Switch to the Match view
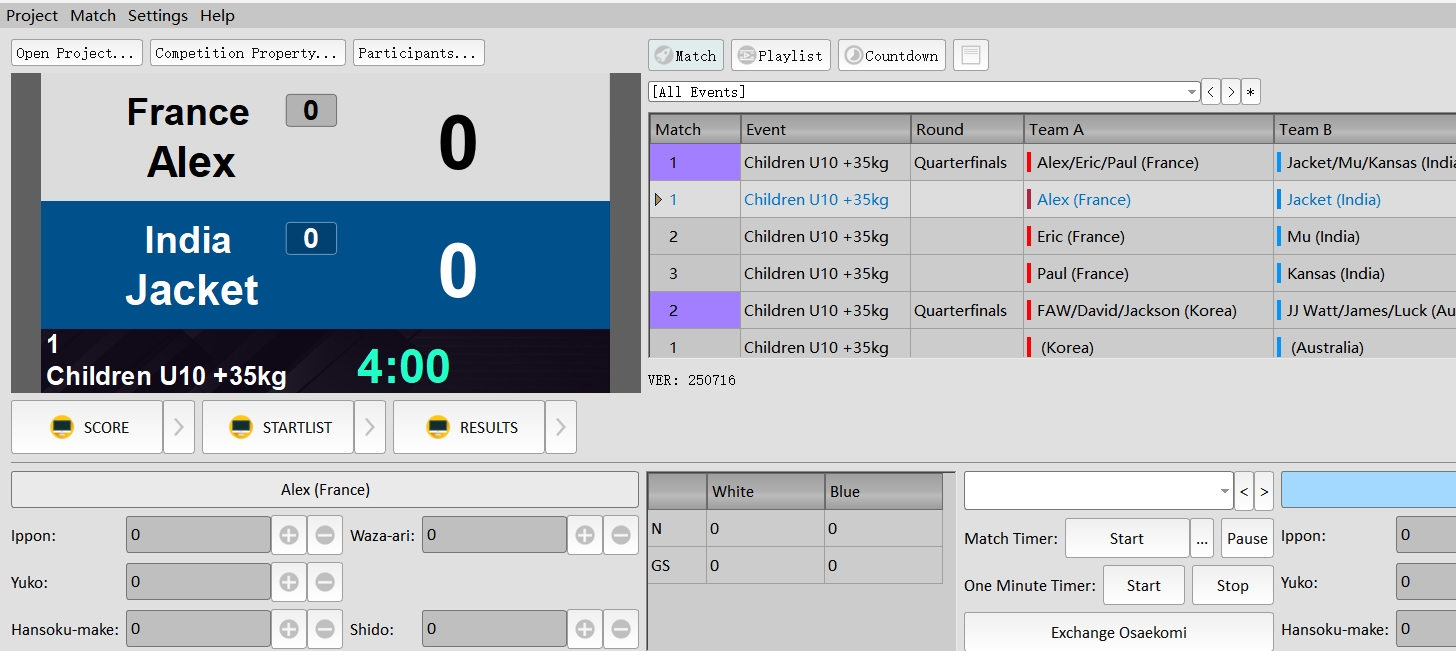 pos(685,56)
